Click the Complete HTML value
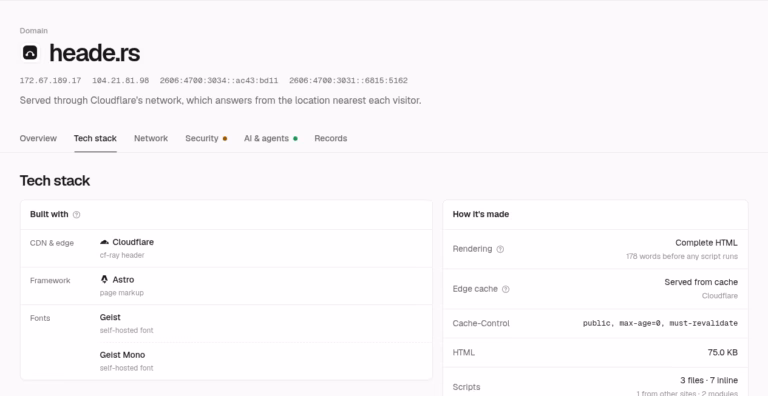The width and height of the screenshot is (768, 396). point(706,243)
